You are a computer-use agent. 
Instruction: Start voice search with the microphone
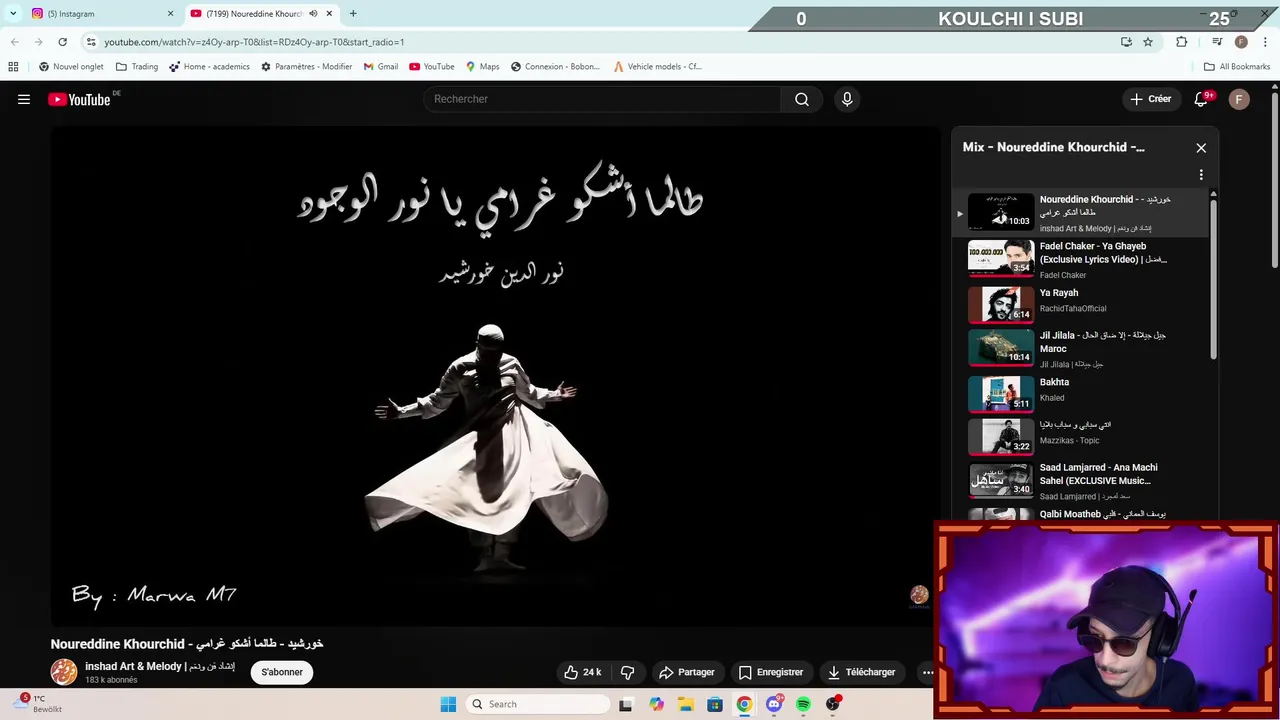(x=847, y=99)
